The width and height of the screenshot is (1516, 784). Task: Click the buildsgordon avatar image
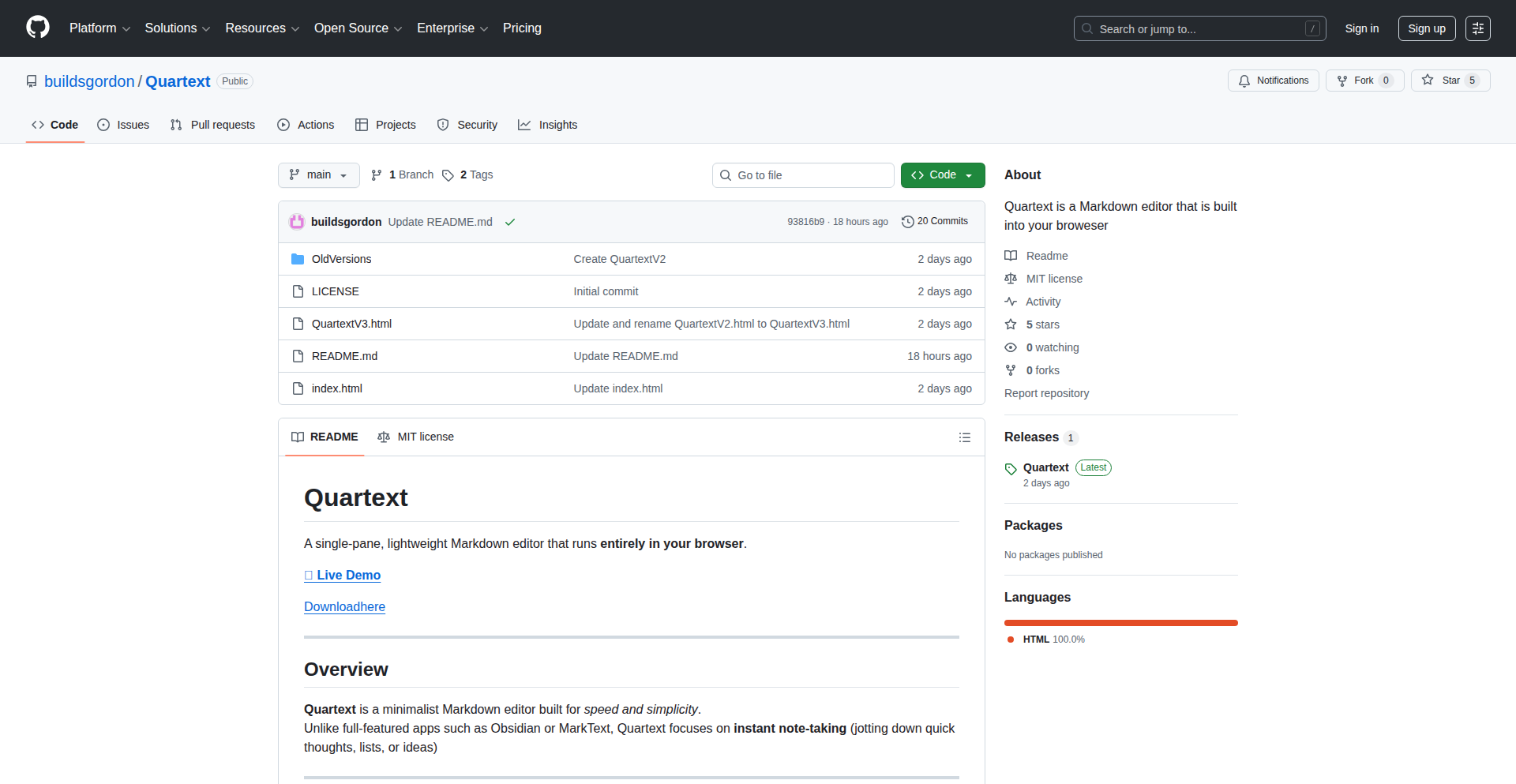point(297,222)
